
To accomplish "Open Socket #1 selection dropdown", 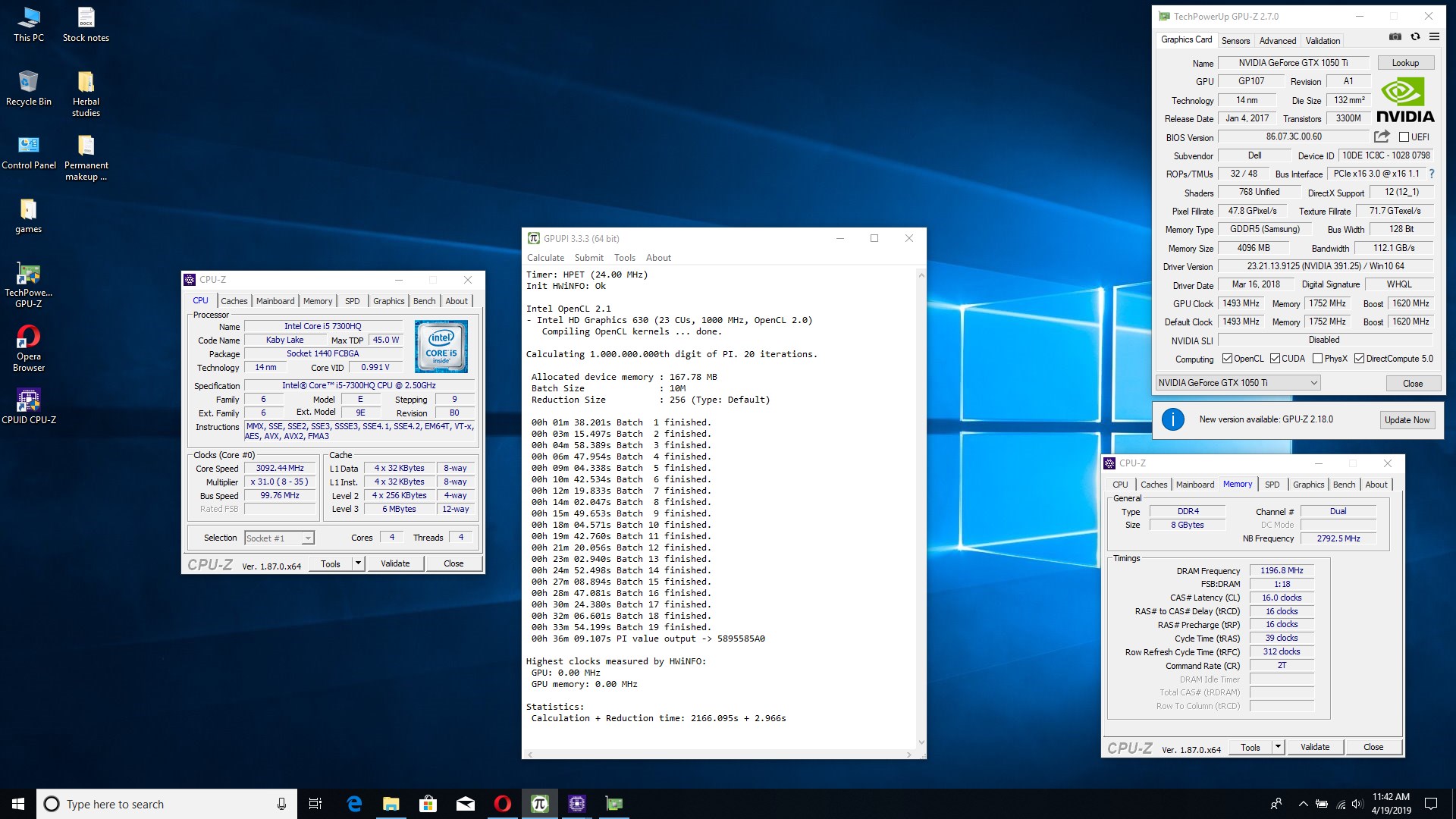I will (x=279, y=538).
